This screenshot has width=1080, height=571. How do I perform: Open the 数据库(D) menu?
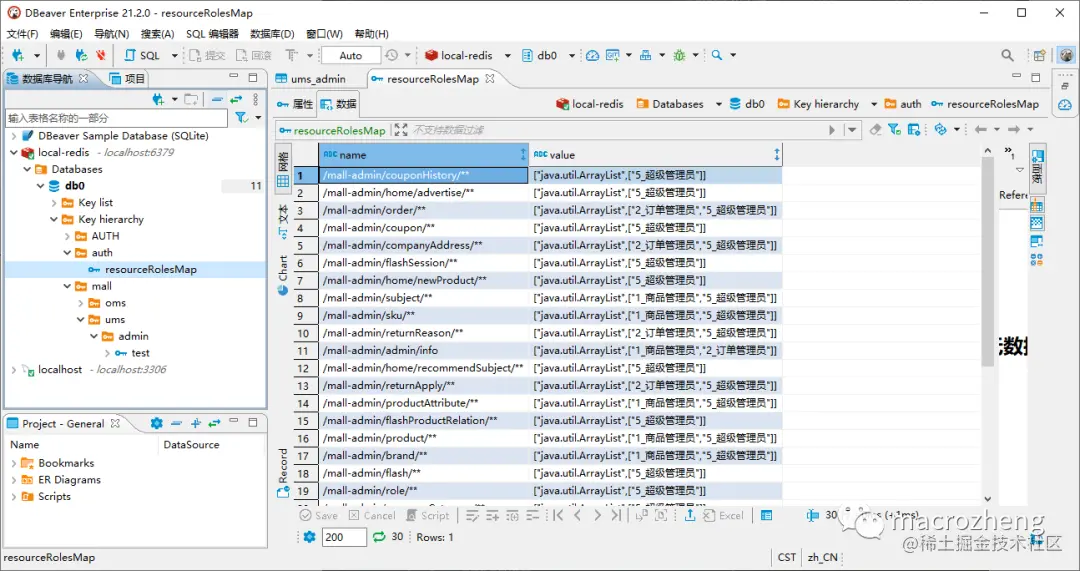pyautogui.click(x=272, y=34)
